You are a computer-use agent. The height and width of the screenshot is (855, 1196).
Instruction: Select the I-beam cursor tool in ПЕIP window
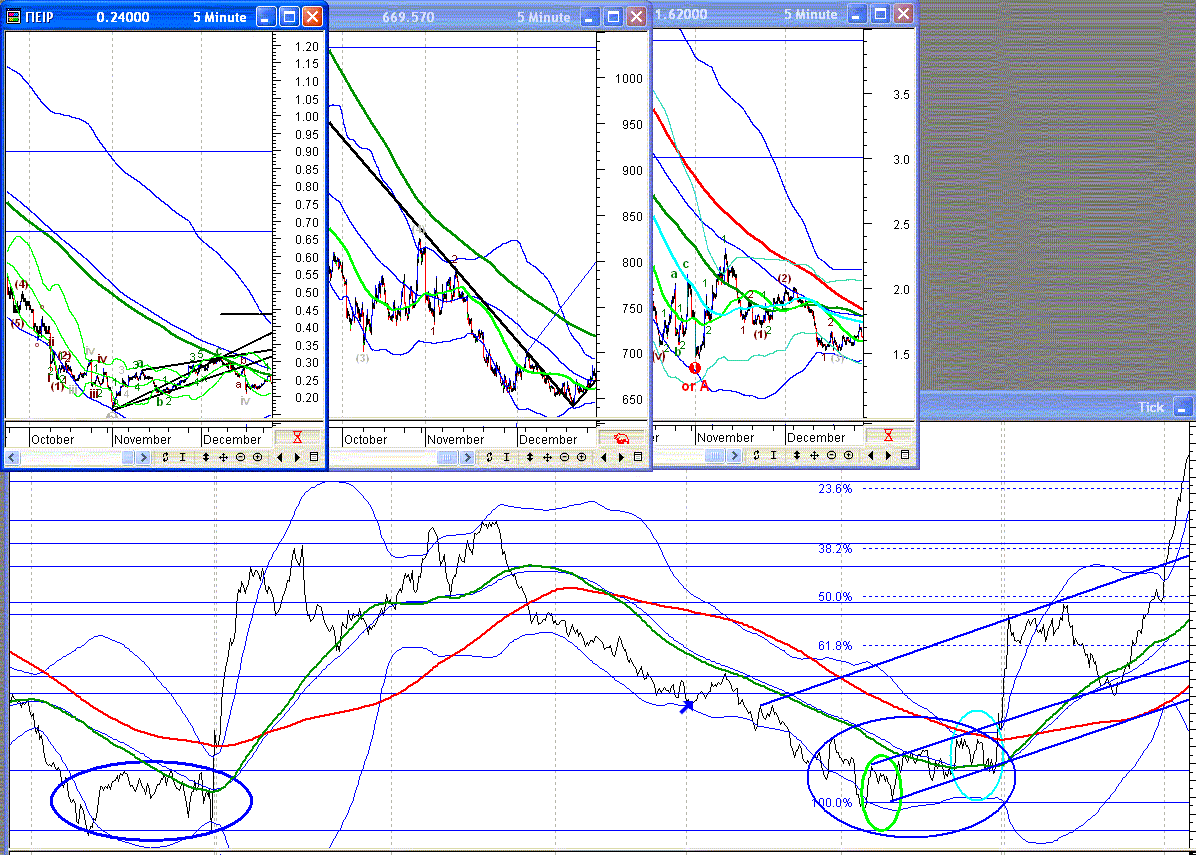182,458
